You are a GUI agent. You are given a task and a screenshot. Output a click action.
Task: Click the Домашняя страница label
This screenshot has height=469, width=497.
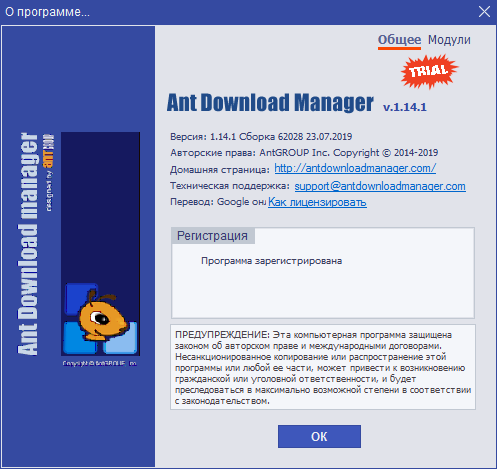(220, 170)
